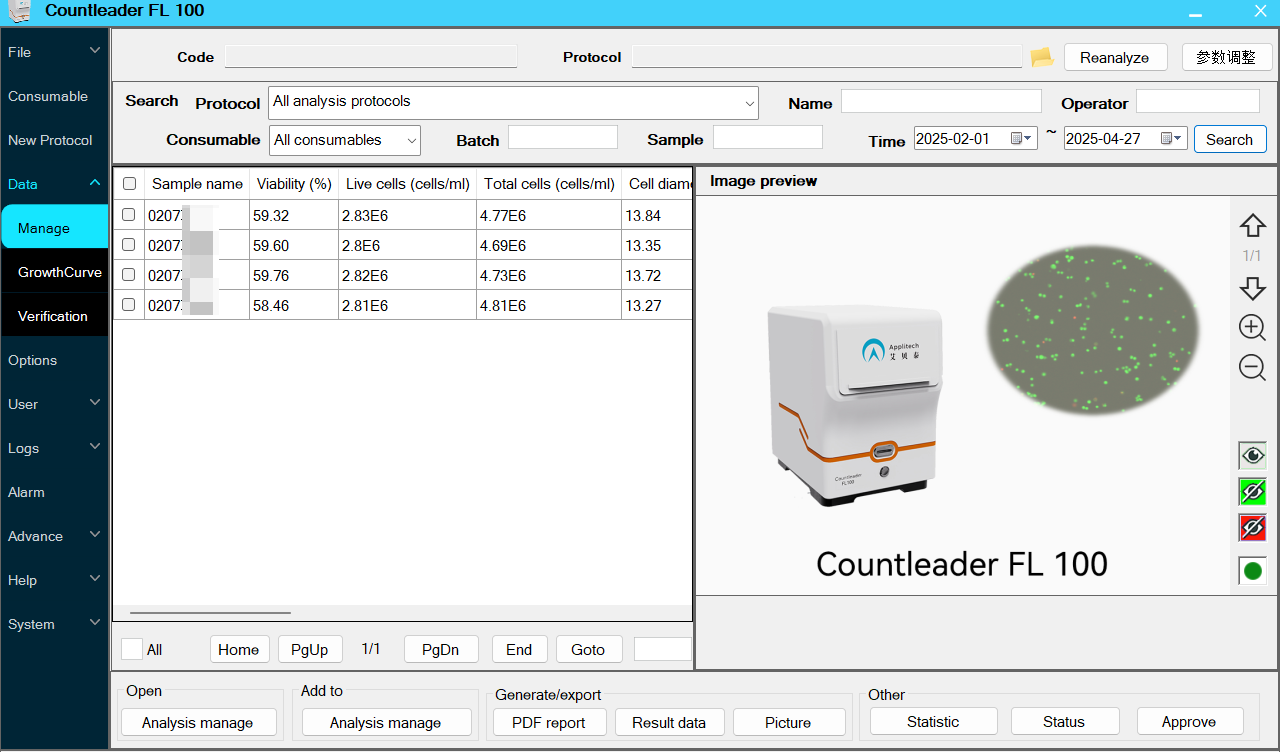1280x752 pixels.
Task: Focus the Sample input field
Action: point(768,137)
